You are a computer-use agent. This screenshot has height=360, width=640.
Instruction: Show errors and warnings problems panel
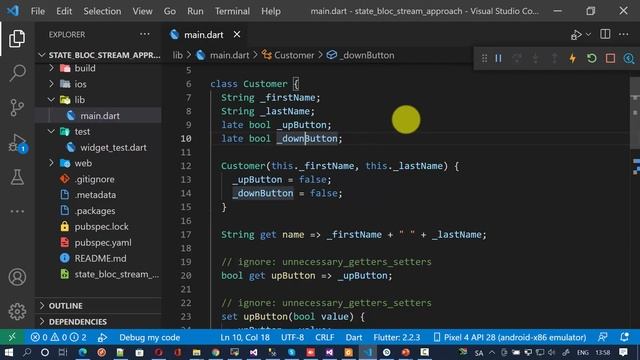58,338
